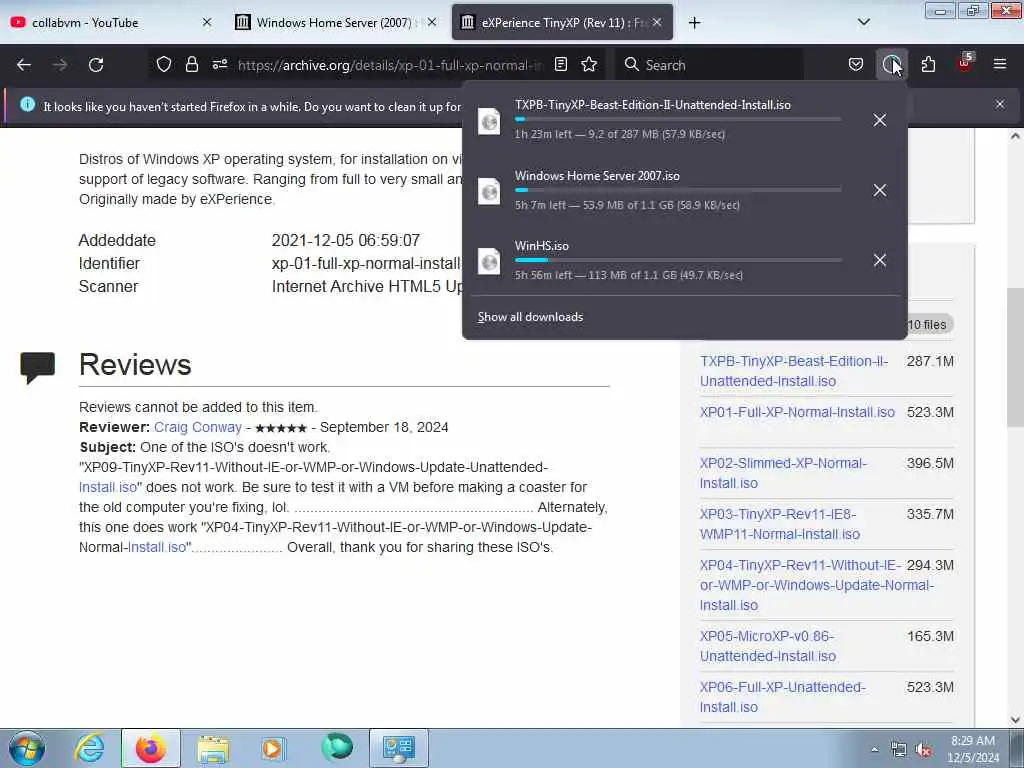Click Show all downloads
The height and width of the screenshot is (768, 1024).
pos(530,317)
